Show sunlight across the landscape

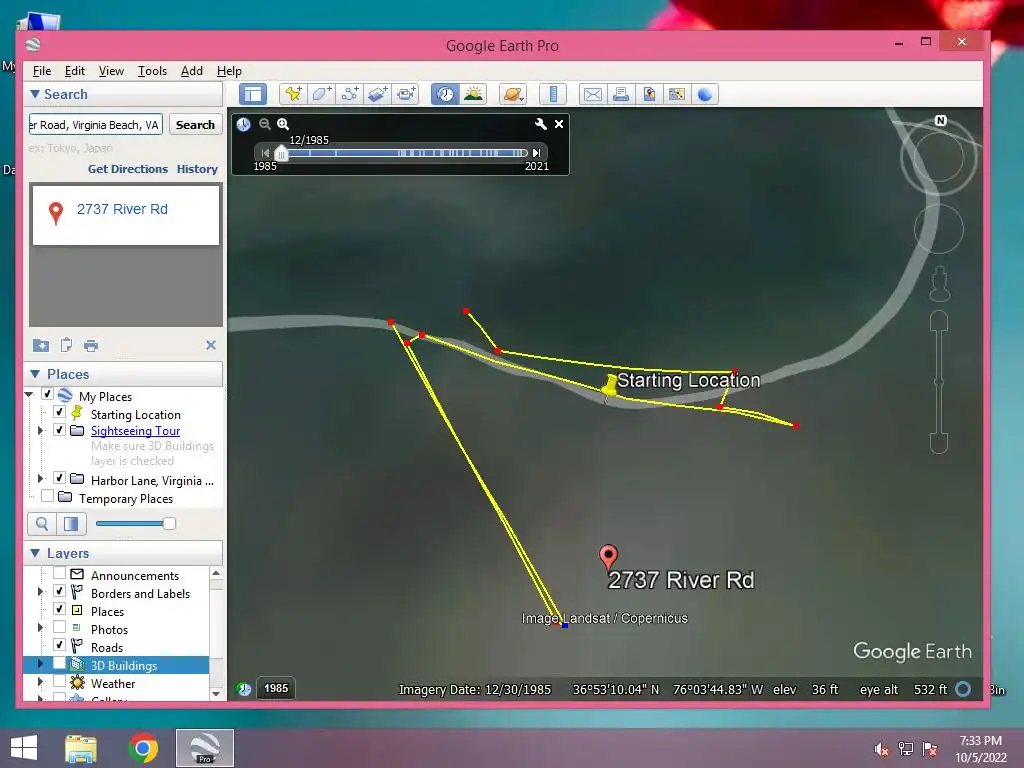(473, 94)
